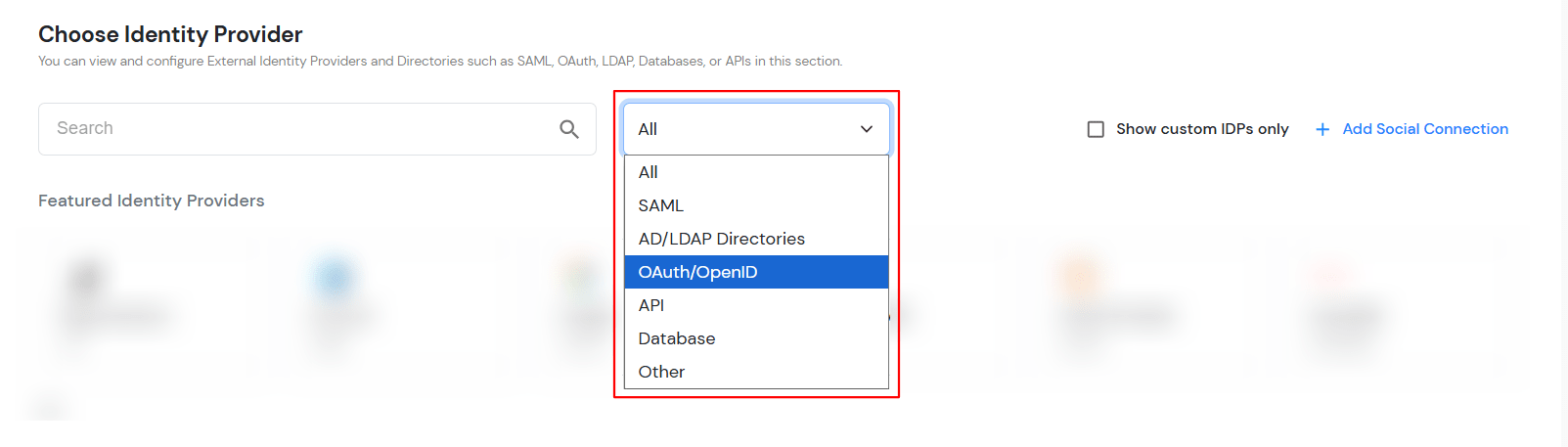Screen dimensions: 1568x447
Task: Collapse the All filter dropdown
Action: [x=756, y=129]
